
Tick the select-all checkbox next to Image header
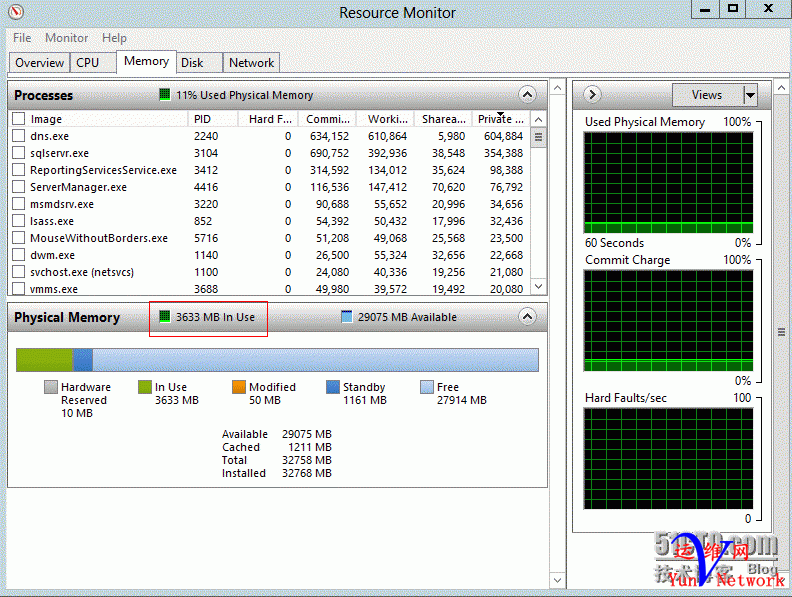19,119
